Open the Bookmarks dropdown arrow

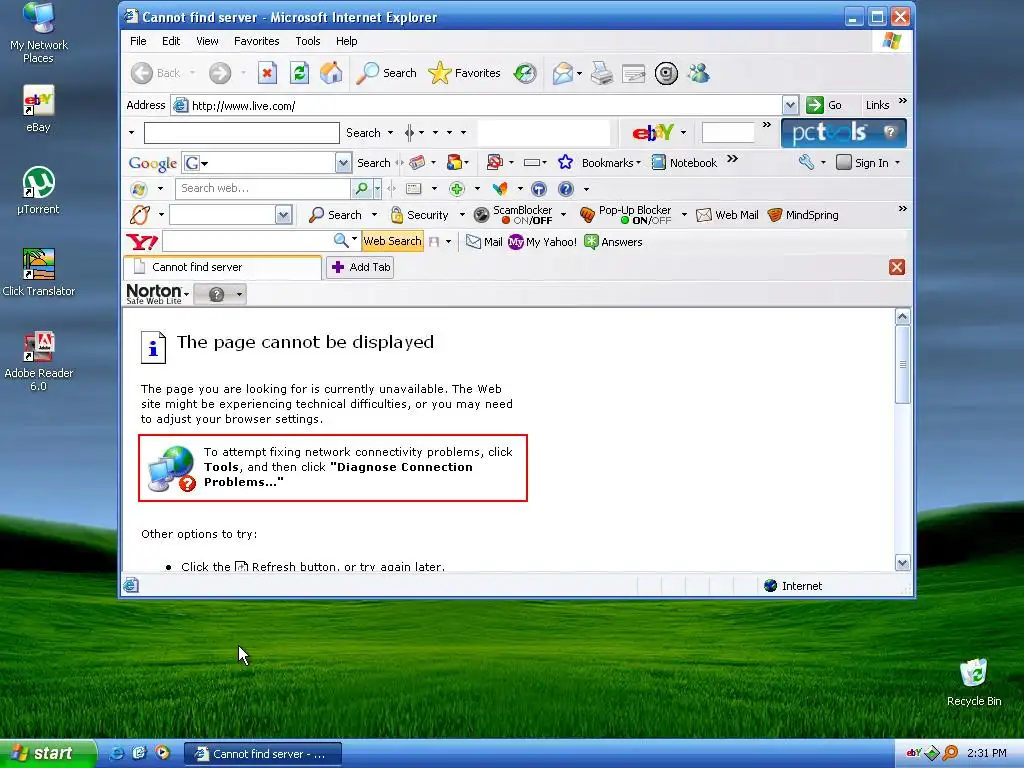coord(638,163)
